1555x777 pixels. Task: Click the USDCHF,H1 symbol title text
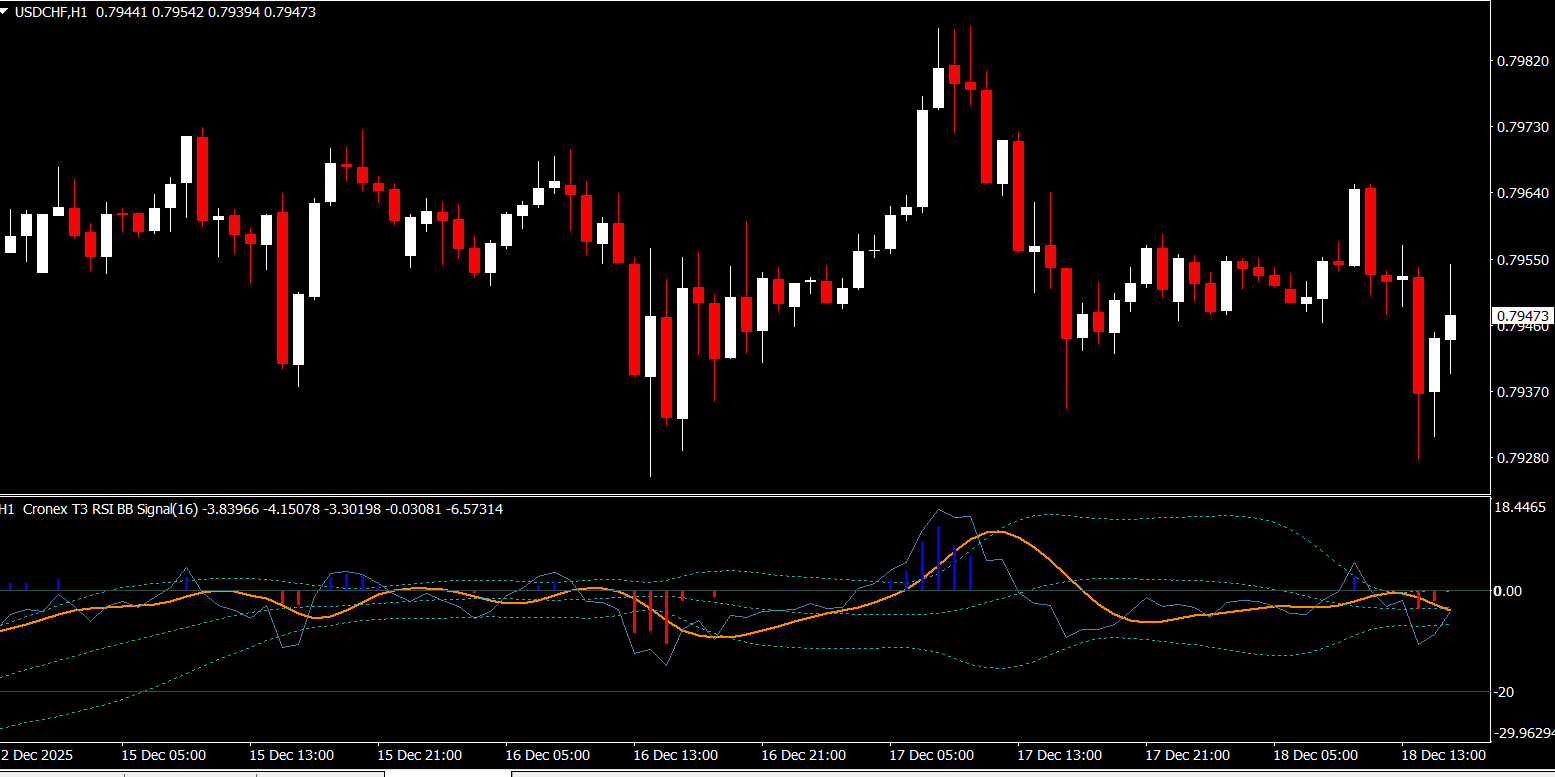(x=50, y=13)
